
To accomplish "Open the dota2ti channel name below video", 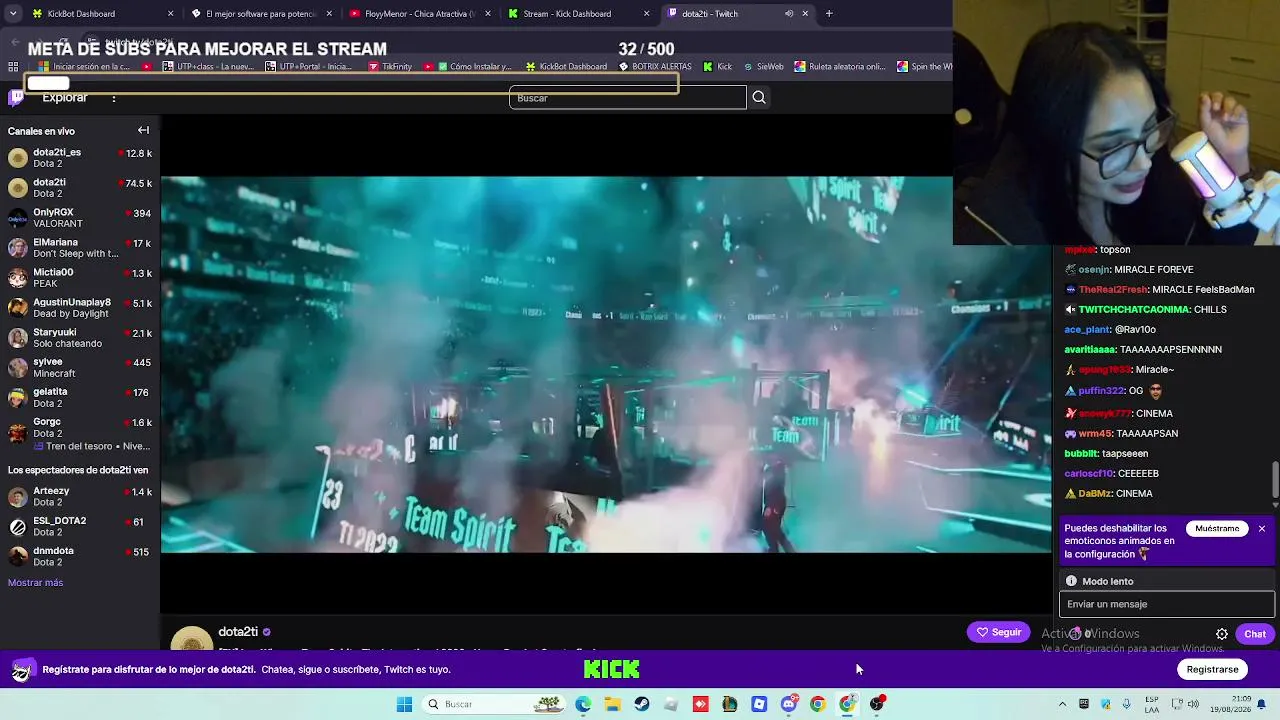I will (238, 632).
